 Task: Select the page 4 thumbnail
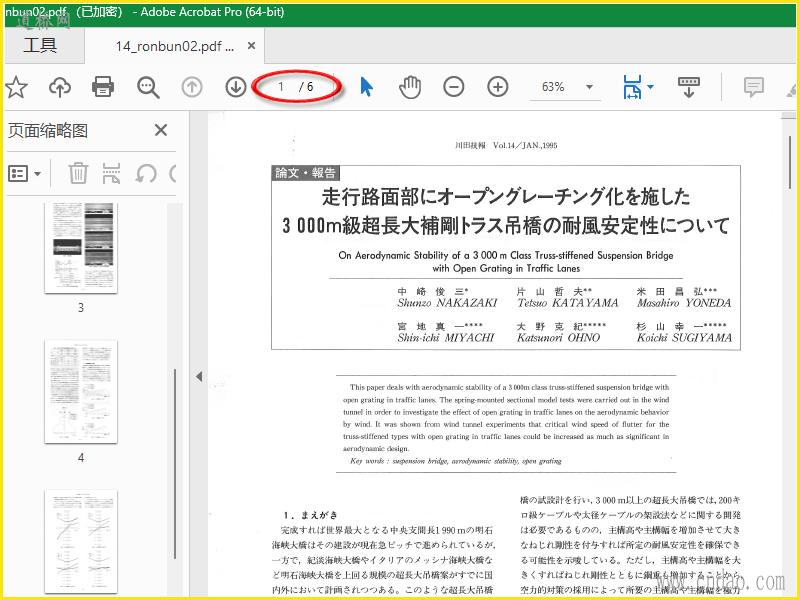coord(81,391)
